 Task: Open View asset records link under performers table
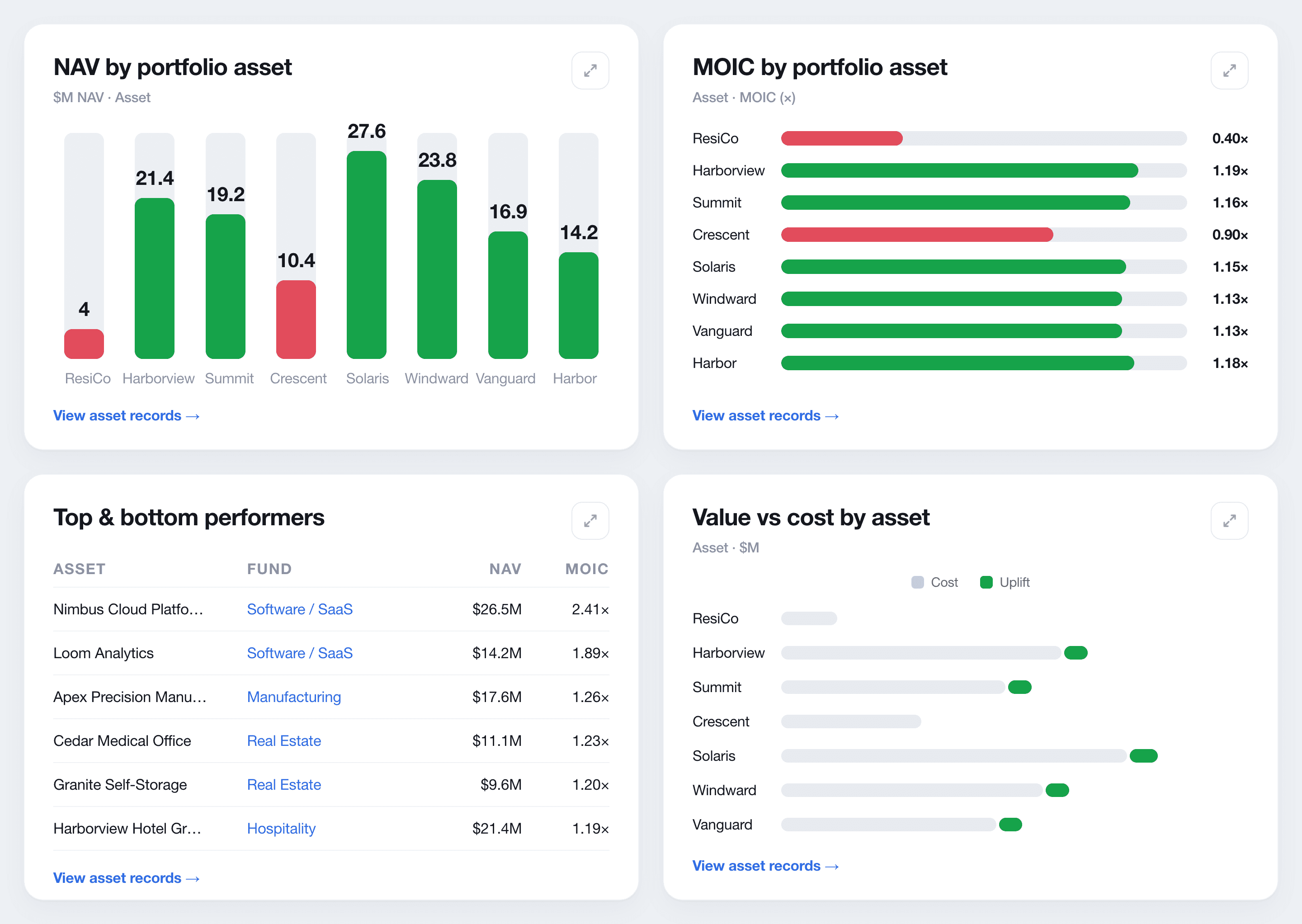126,878
